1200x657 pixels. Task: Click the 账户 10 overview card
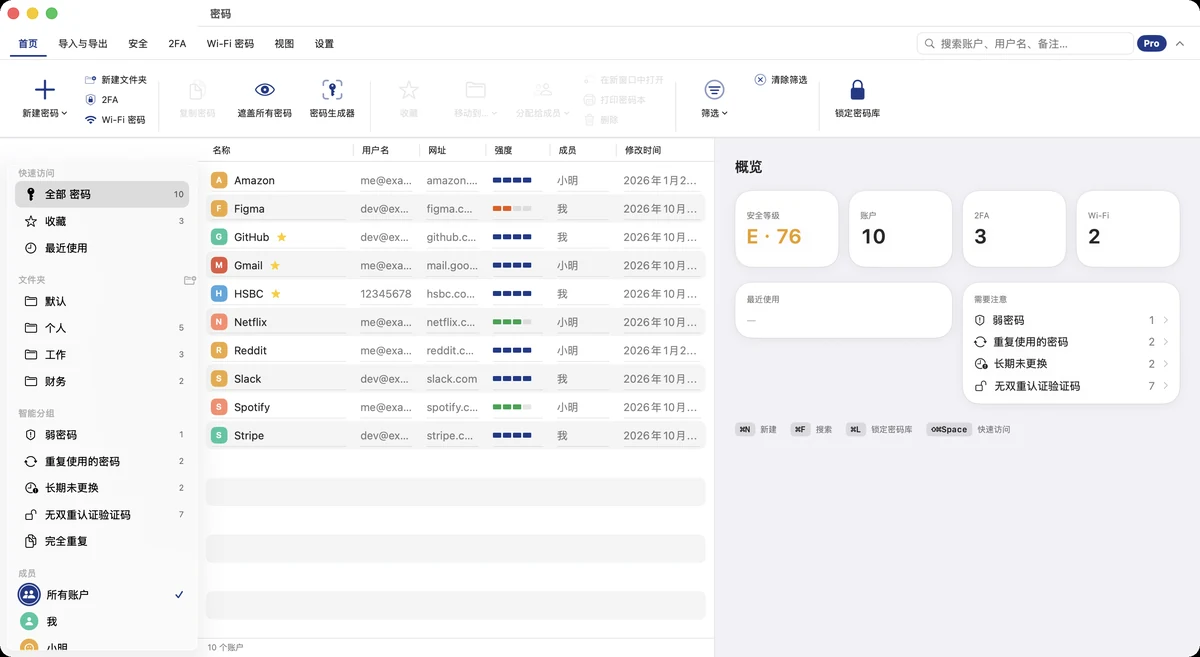[900, 230]
